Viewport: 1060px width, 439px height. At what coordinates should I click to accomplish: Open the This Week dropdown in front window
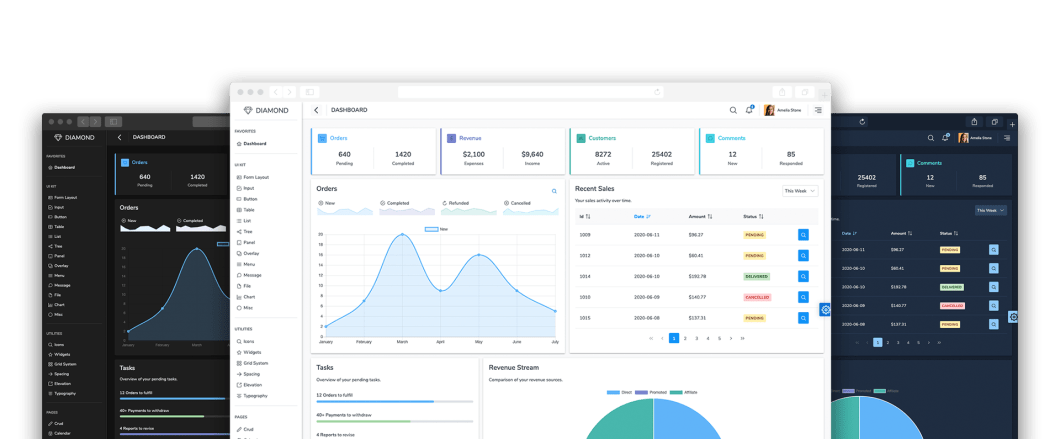coord(800,191)
